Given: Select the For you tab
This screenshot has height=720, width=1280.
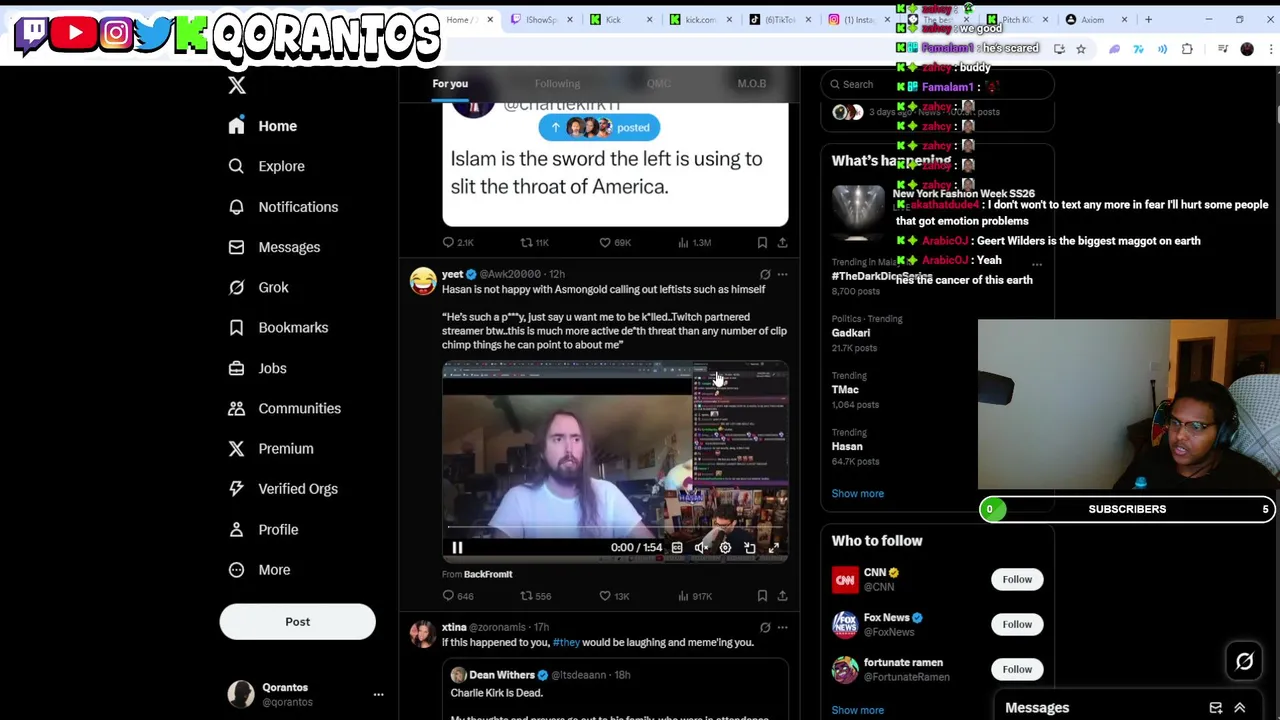Looking at the screenshot, I should click(450, 84).
